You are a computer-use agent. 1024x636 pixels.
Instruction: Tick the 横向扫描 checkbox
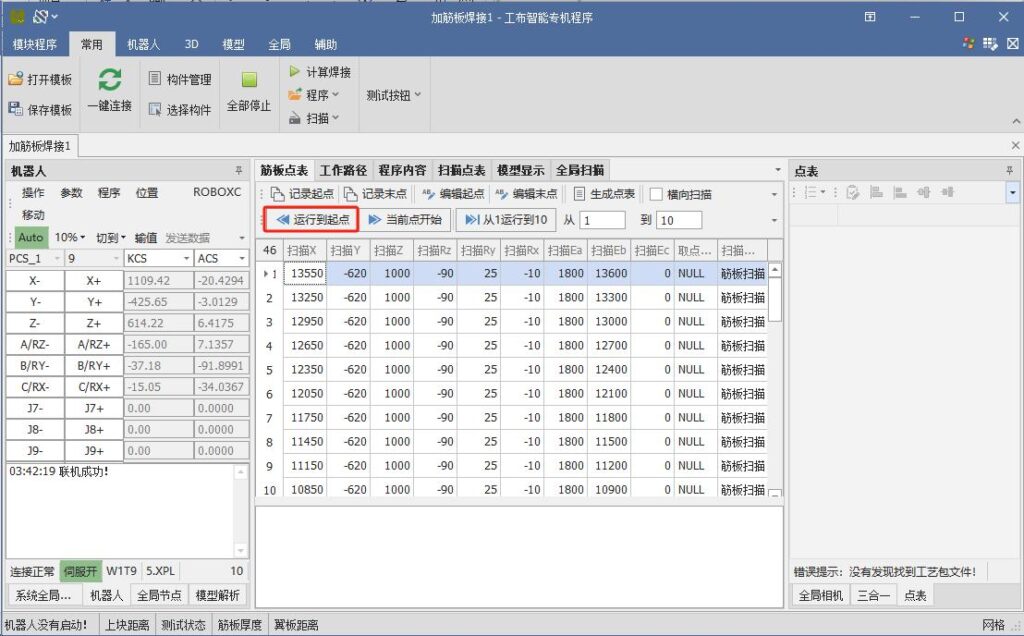coord(656,195)
